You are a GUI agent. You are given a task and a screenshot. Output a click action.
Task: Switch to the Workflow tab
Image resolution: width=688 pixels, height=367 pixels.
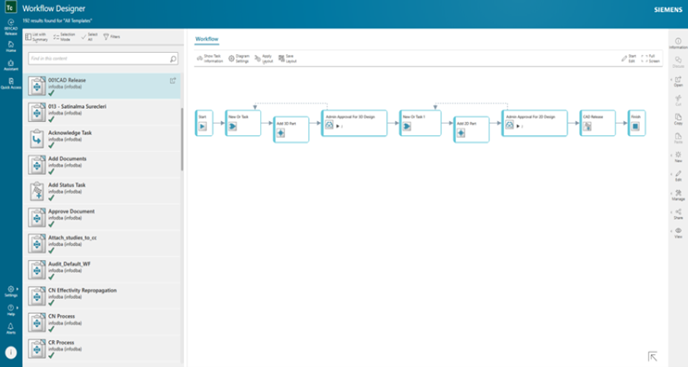[207, 39]
